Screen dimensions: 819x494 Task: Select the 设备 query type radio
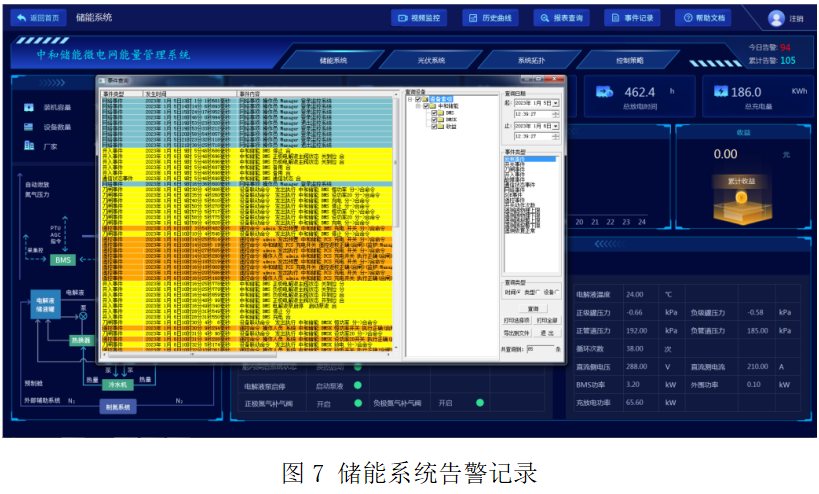(x=557, y=292)
